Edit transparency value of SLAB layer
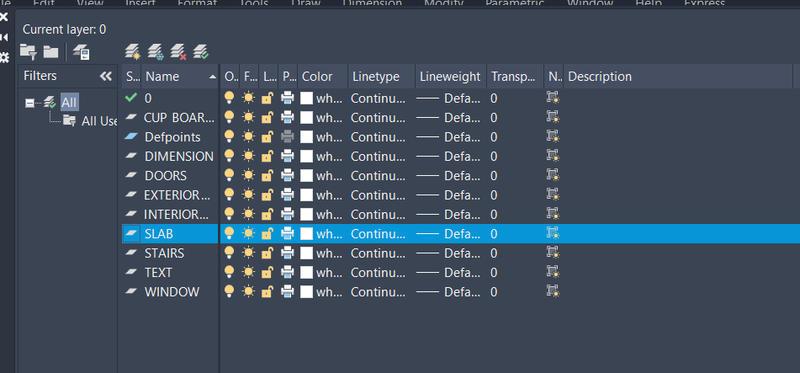This screenshot has height=373, width=800. click(494, 234)
